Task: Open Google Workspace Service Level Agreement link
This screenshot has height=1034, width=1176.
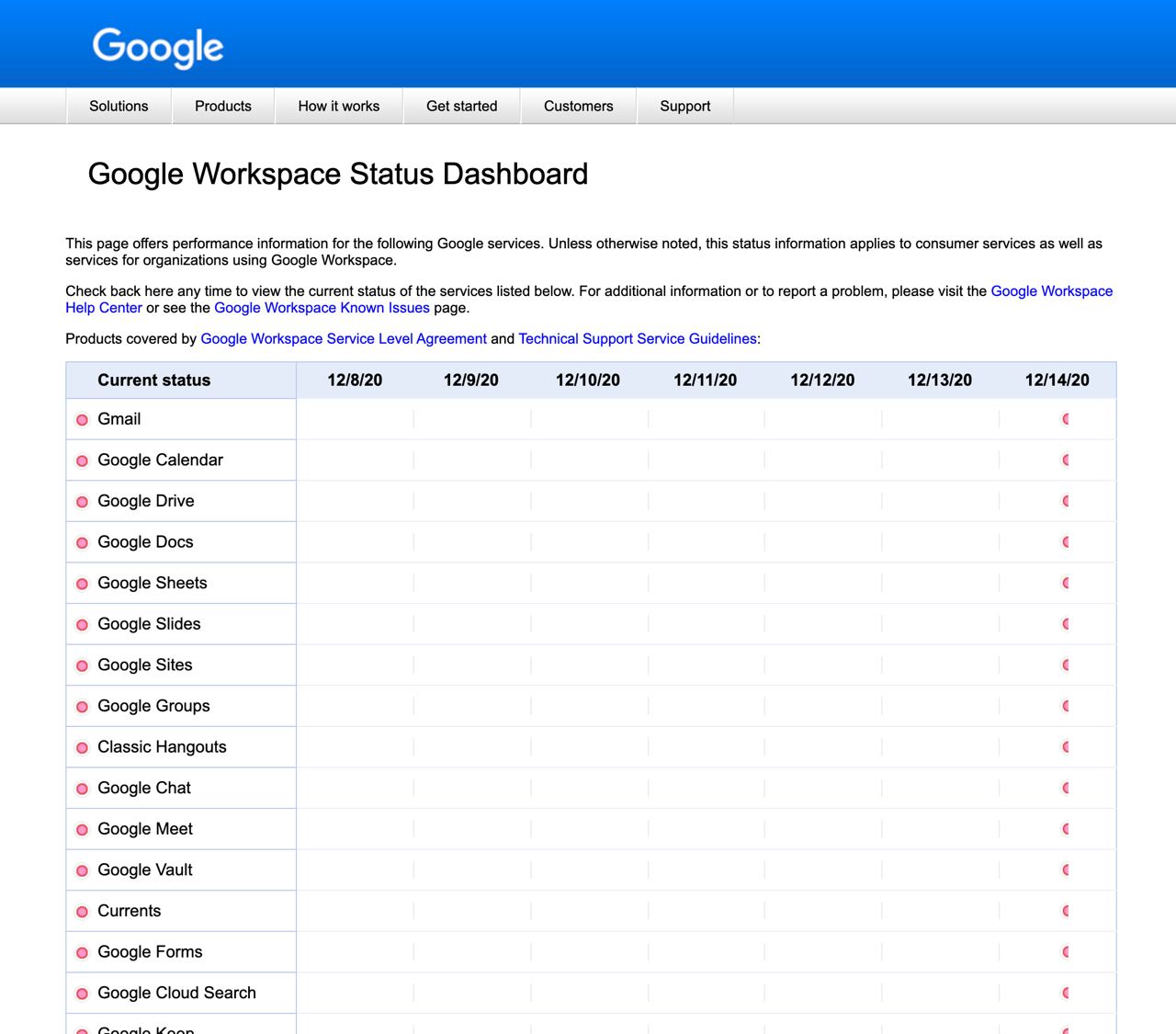Action: (344, 339)
